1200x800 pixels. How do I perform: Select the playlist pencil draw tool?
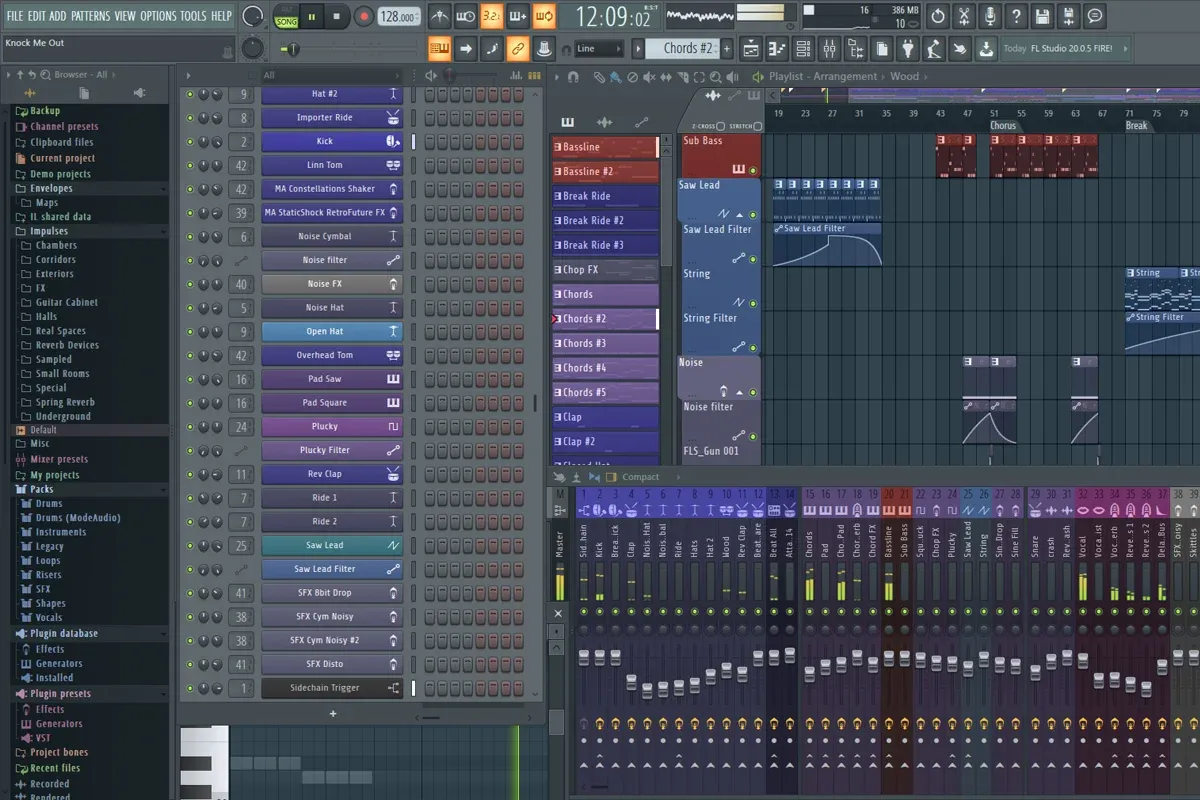598,77
